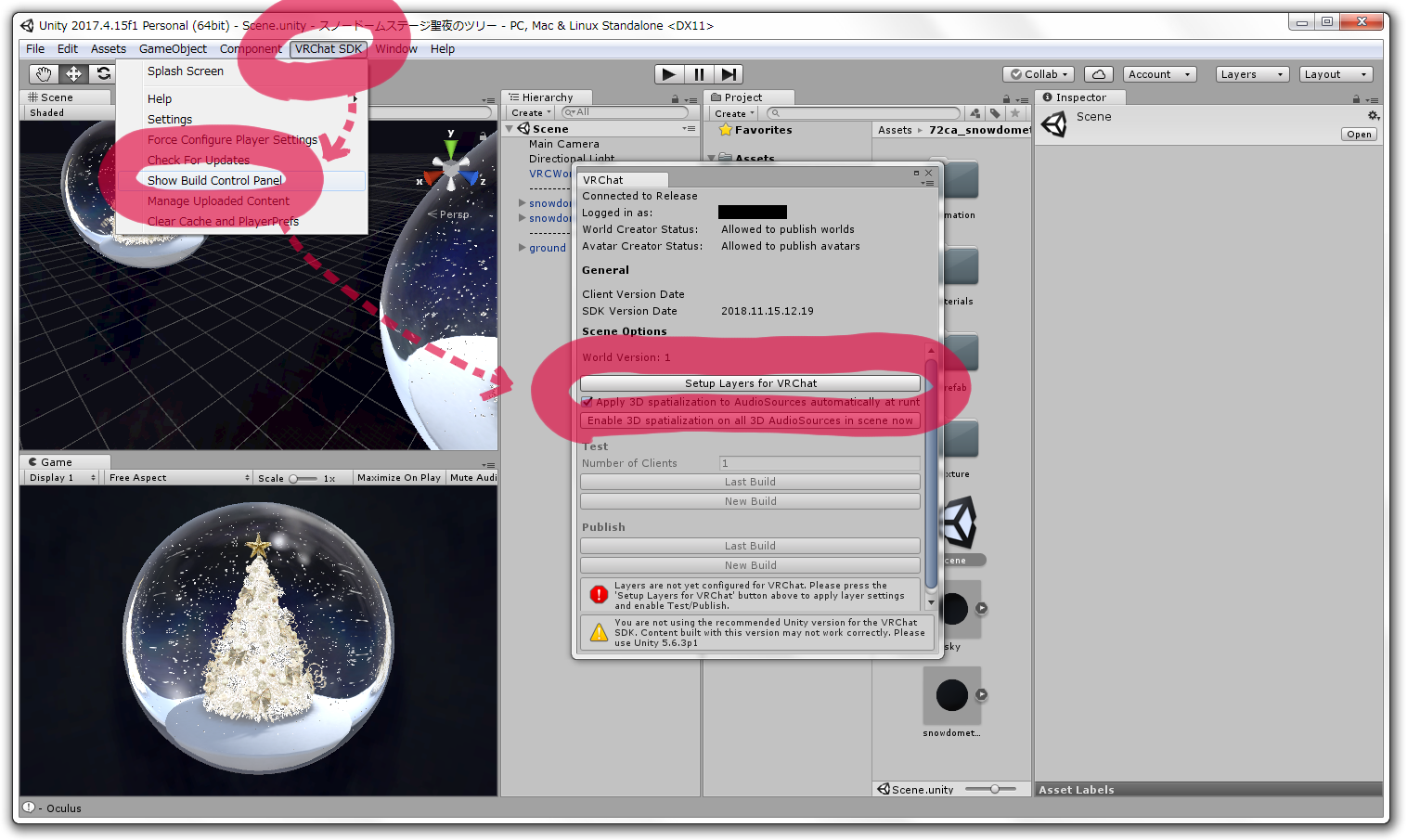Click the Hierarchy search field
The image size is (1407, 840).
point(625,112)
